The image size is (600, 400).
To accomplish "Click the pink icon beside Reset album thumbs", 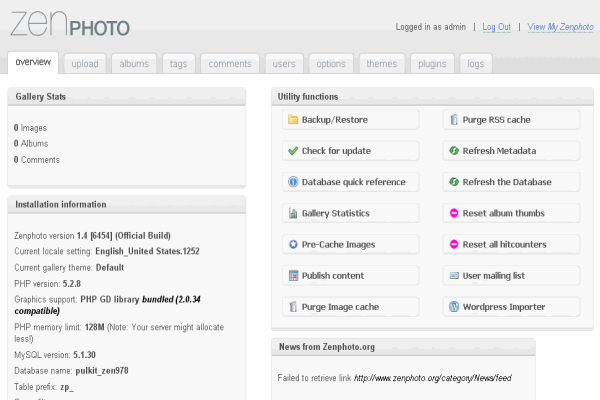I will pos(454,213).
